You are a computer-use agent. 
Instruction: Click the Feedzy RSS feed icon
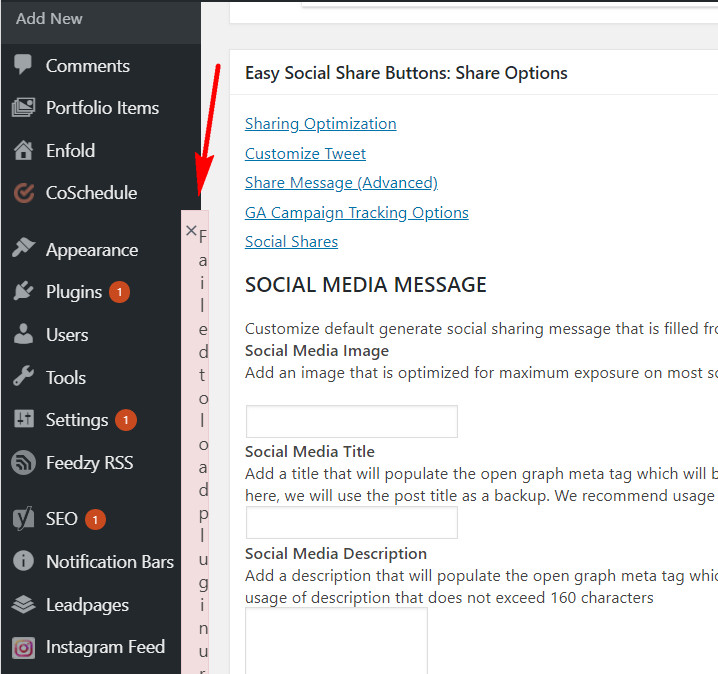pos(23,462)
